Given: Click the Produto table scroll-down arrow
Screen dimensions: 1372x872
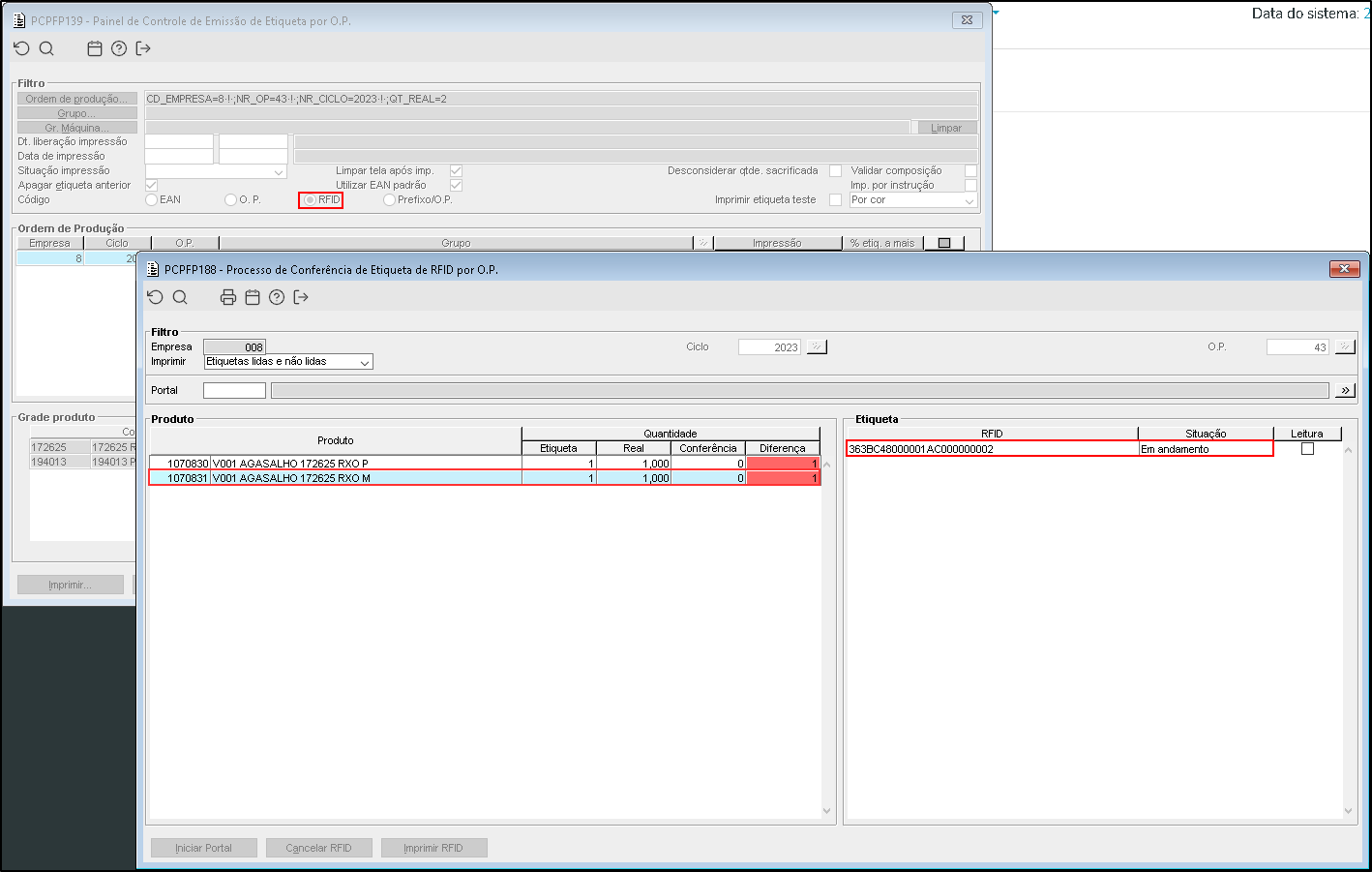Looking at the screenshot, I should (826, 811).
